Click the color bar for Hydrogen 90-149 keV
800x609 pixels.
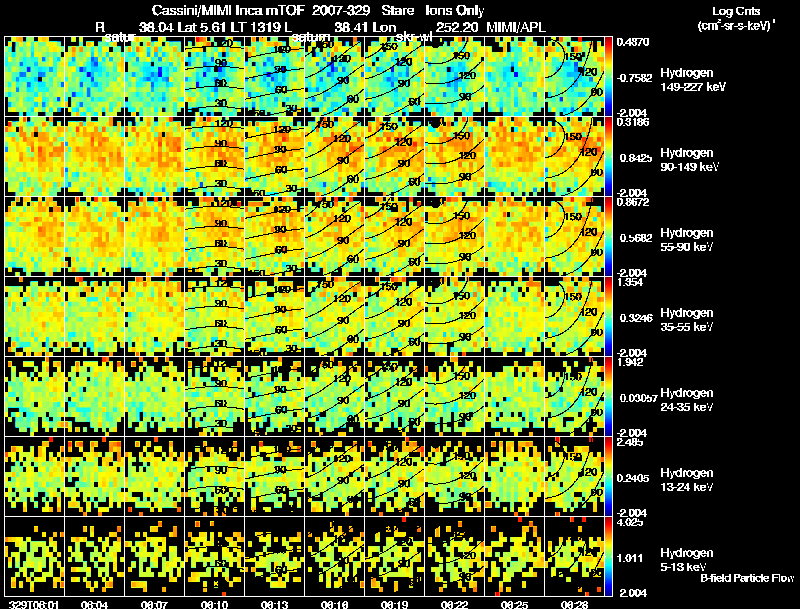[609, 157]
